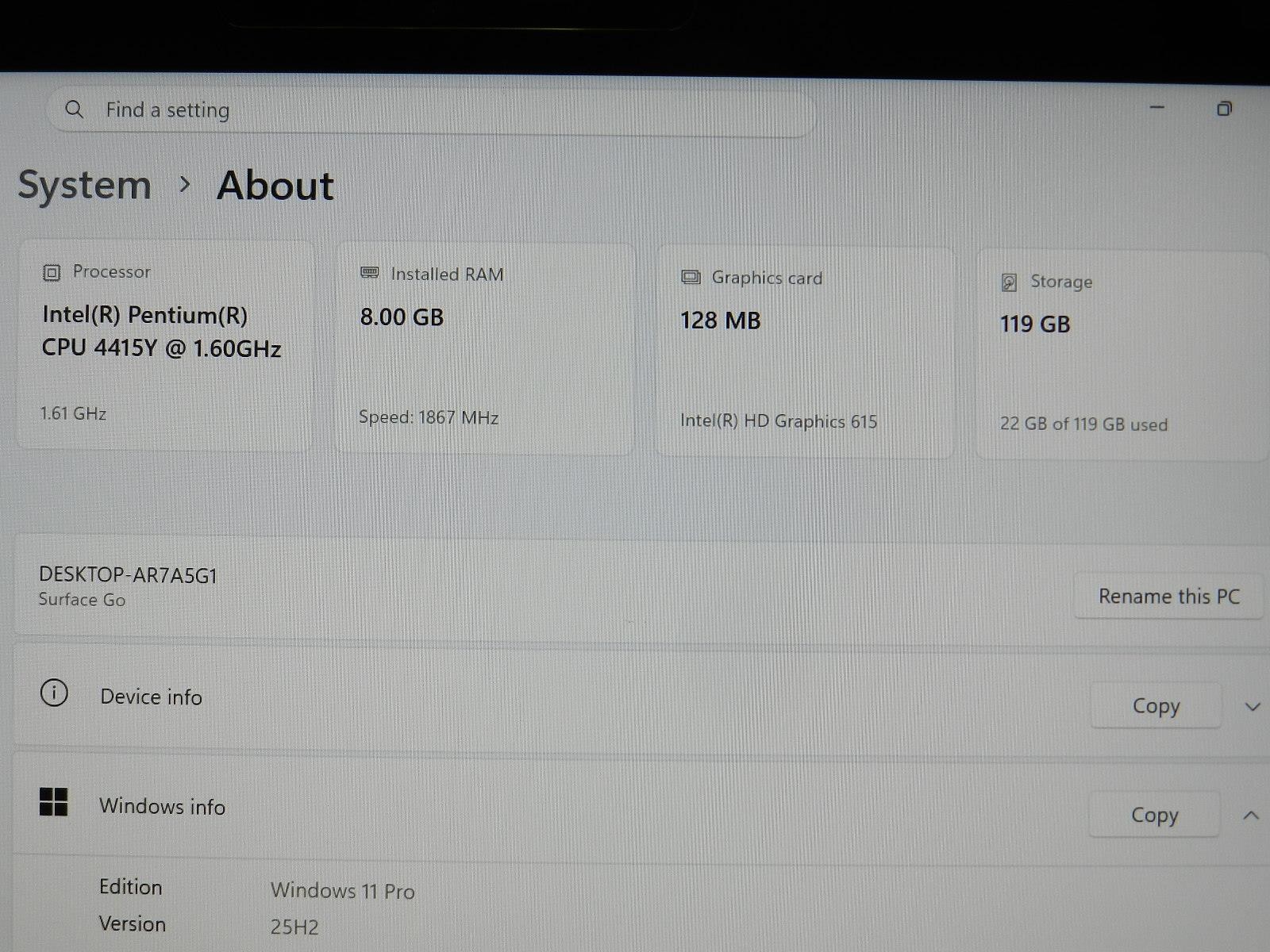Click 22 GB of 119 GB used

click(1083, 424)
